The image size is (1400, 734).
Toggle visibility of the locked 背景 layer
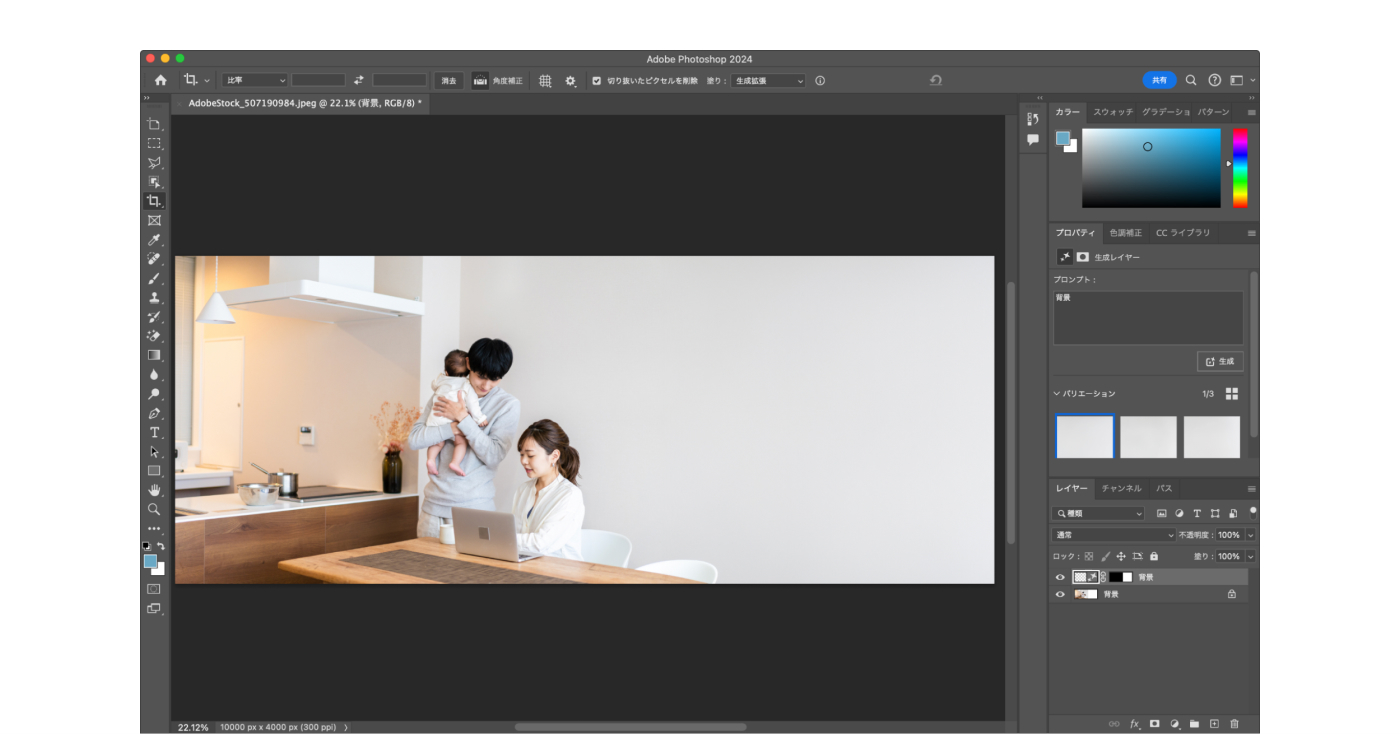[1060, 594]
